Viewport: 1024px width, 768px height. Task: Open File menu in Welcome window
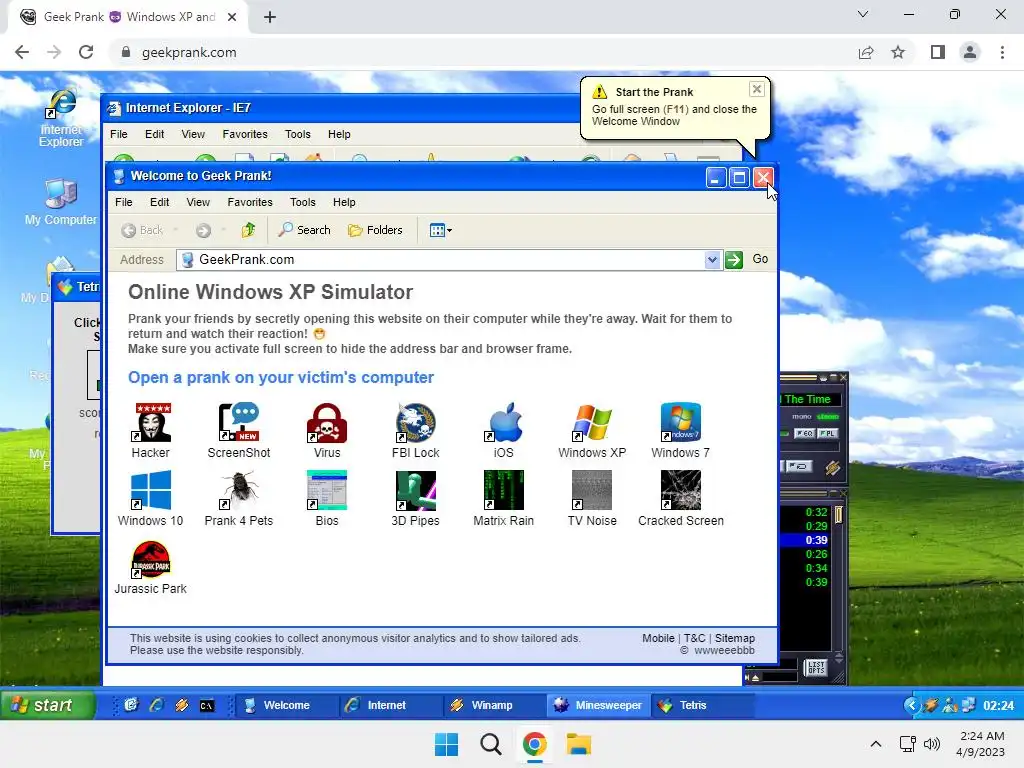click(x=123, y=202)
